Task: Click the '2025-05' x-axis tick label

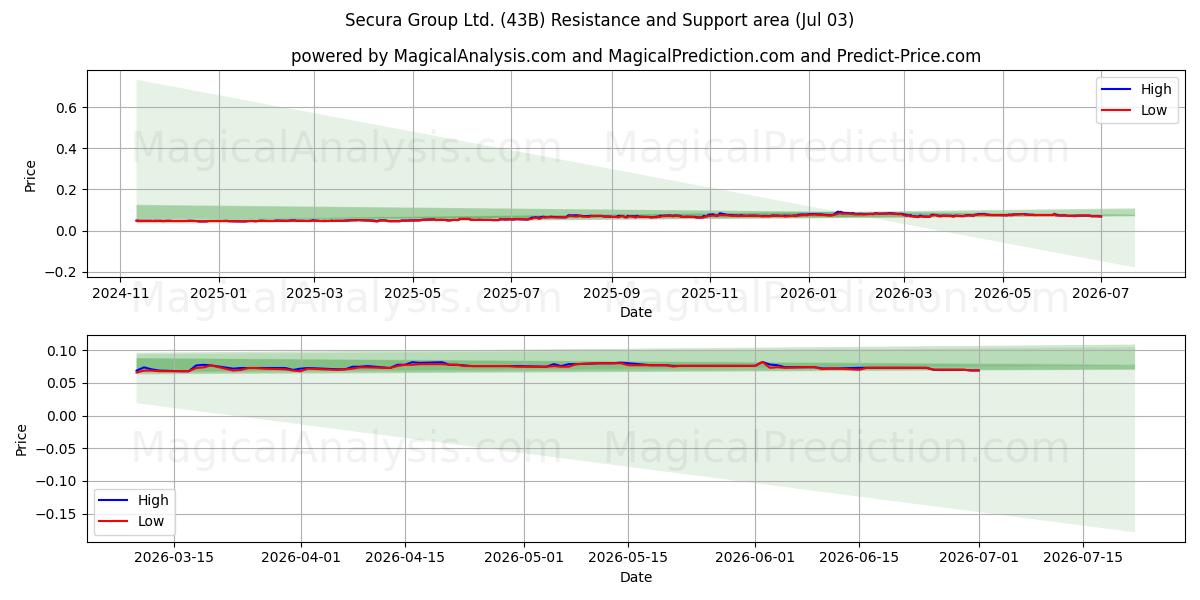Action: coord(412,295)
